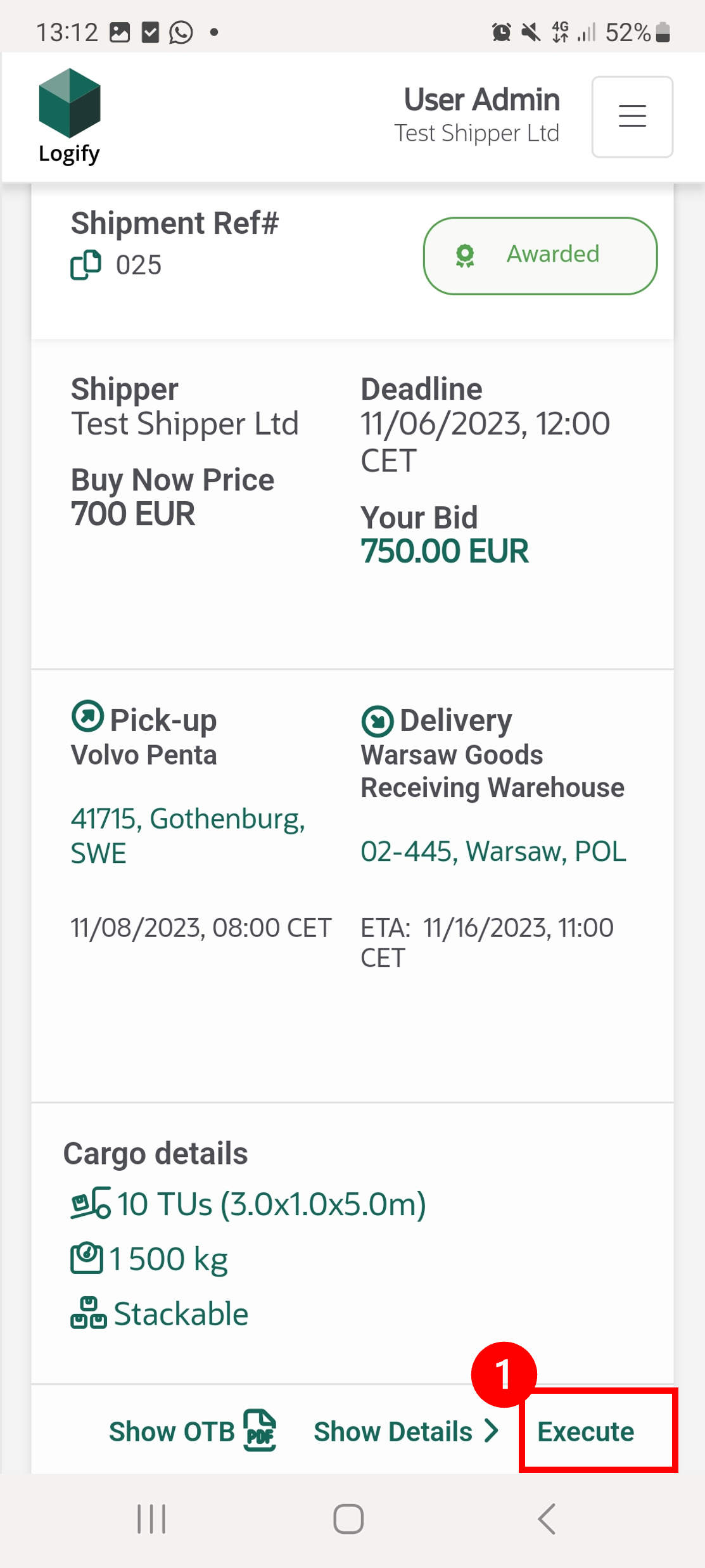The image size is (705, 1568).
Task: Open the Gothenburg pick-up address link
Action: 188,836
